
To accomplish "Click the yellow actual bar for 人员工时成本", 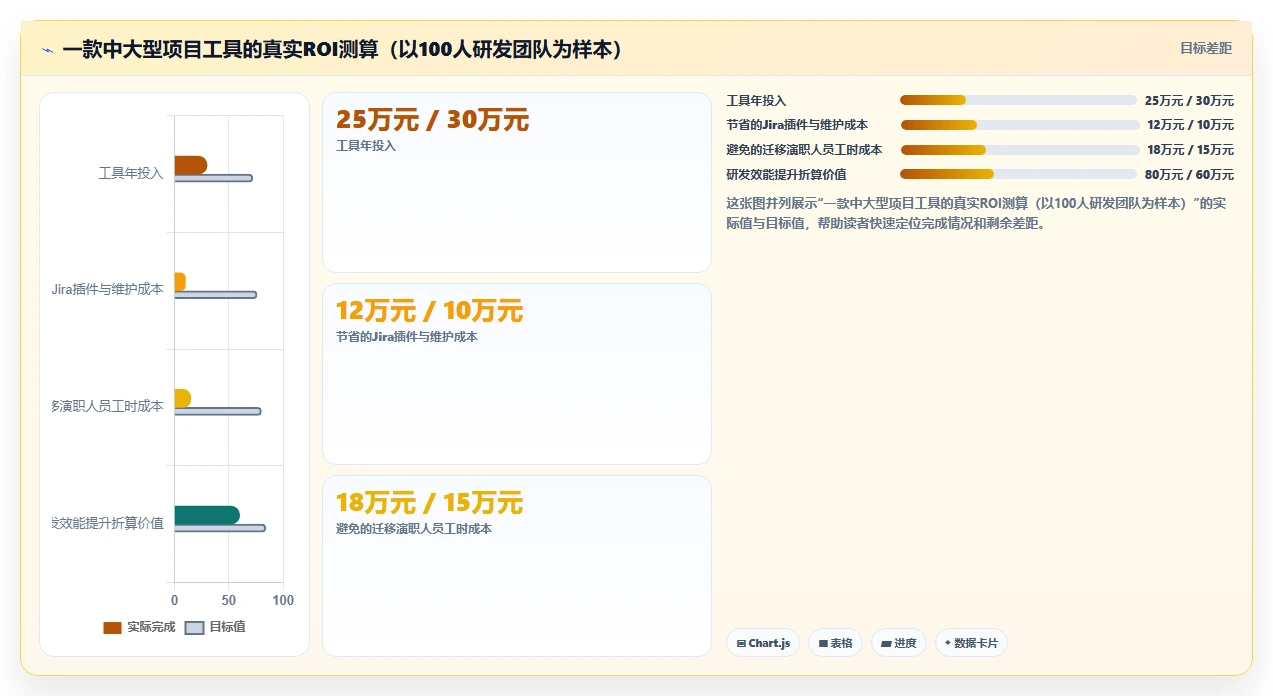I will pyautogui.click(x=182, y=398).
